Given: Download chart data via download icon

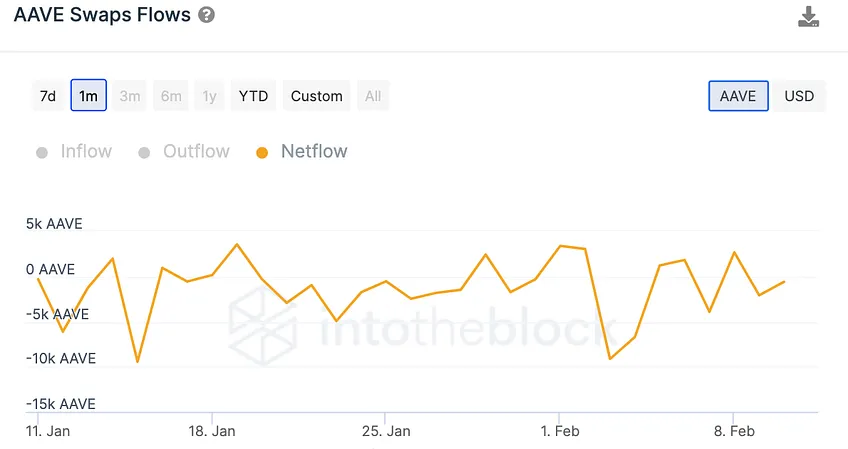Looking at the screenshot, I should coord(808,17).
